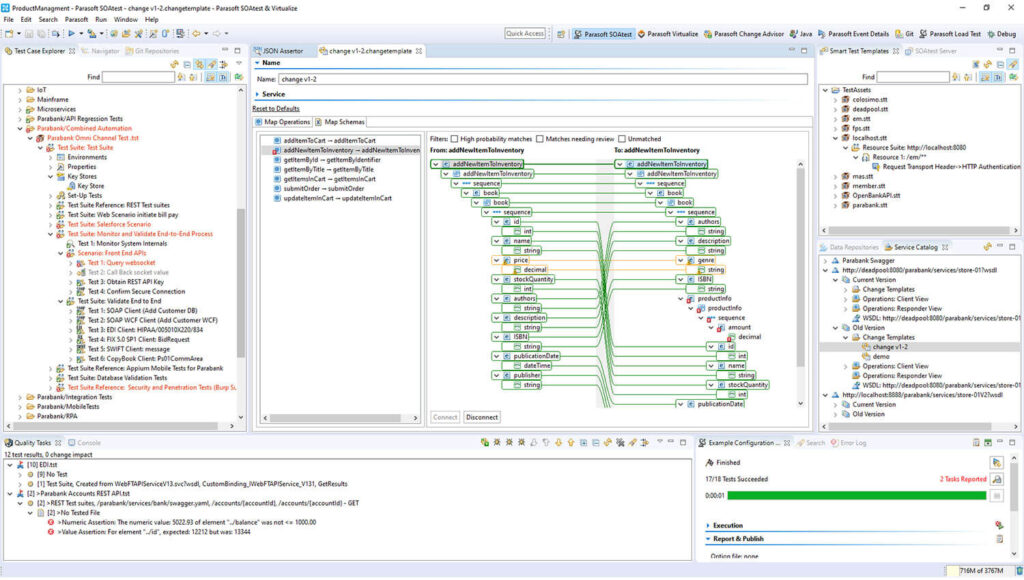Click the 2 Tasks Reported link
Screen dimensions: 1024x580
pyautogui.click(x=963, y=479)
